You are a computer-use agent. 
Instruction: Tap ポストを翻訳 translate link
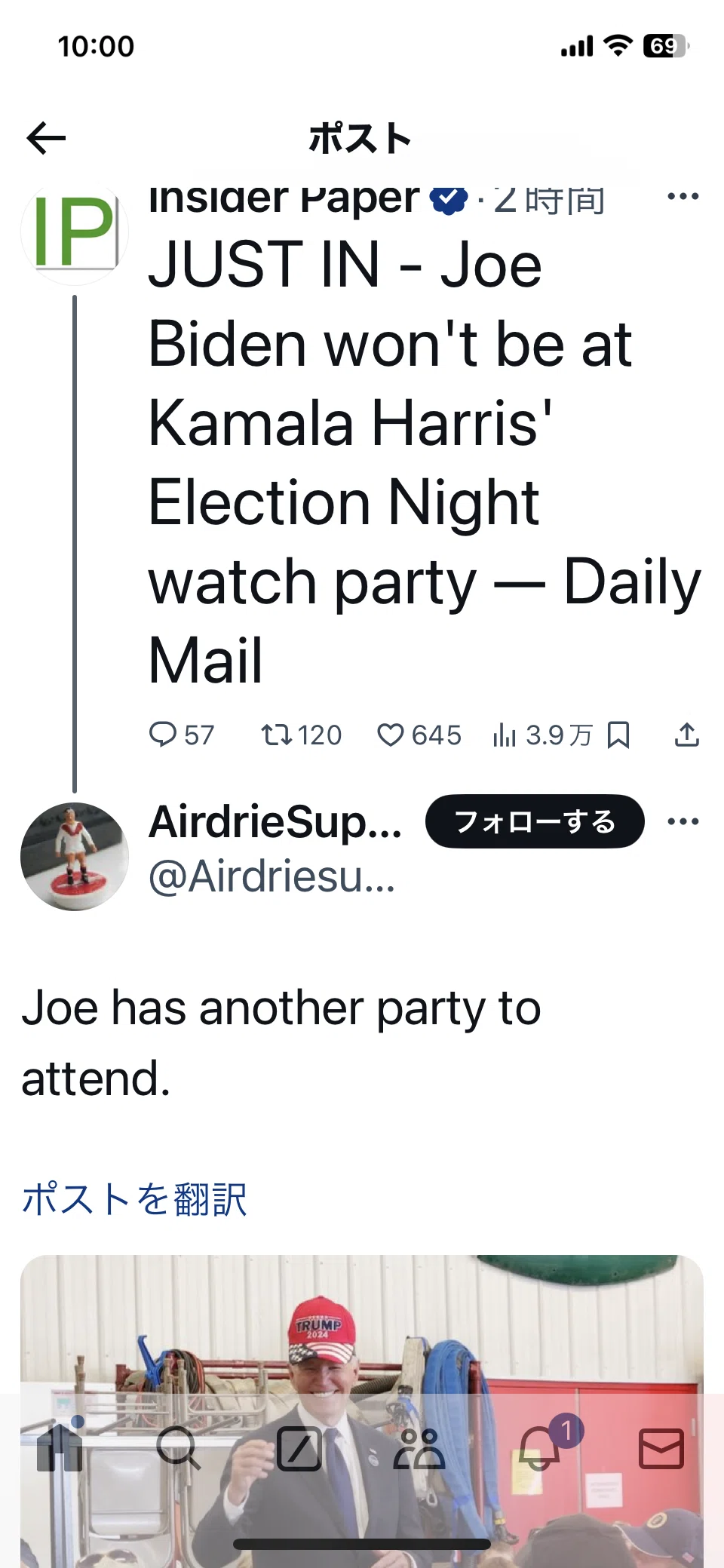point(134,1199)
